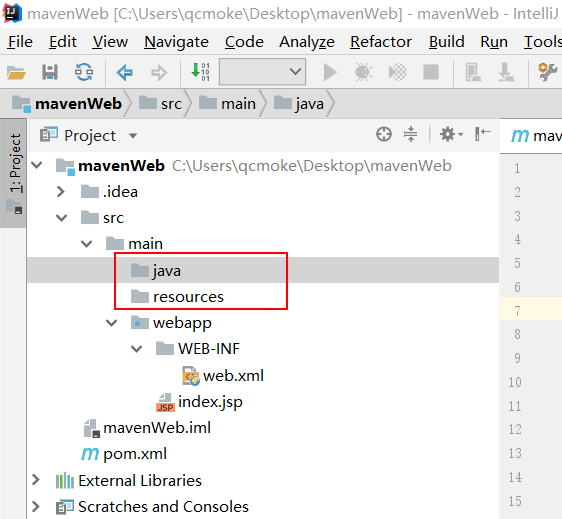Screen dimensions: 562x519
Task: Click the Save All disk icon
Action: [50, 72]
